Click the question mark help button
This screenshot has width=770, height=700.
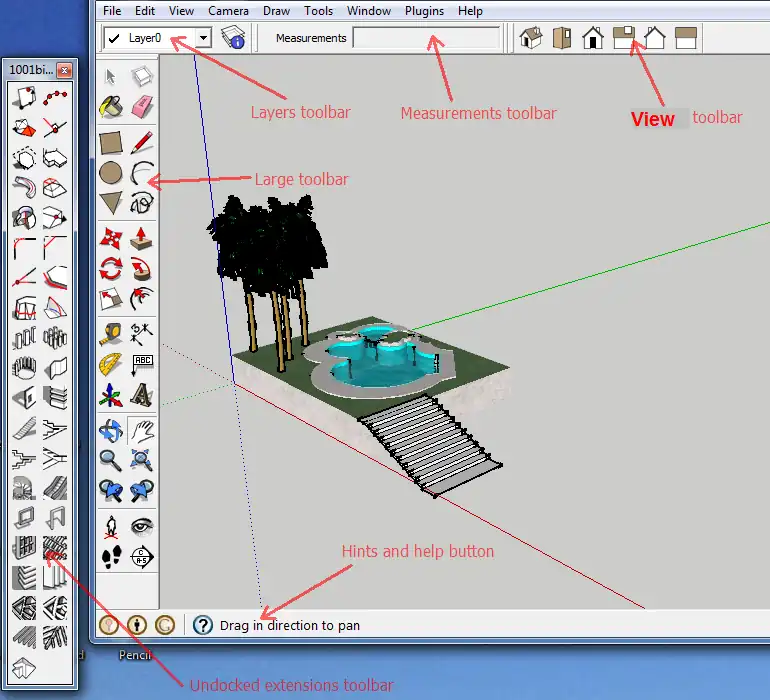tap(202, 625)
